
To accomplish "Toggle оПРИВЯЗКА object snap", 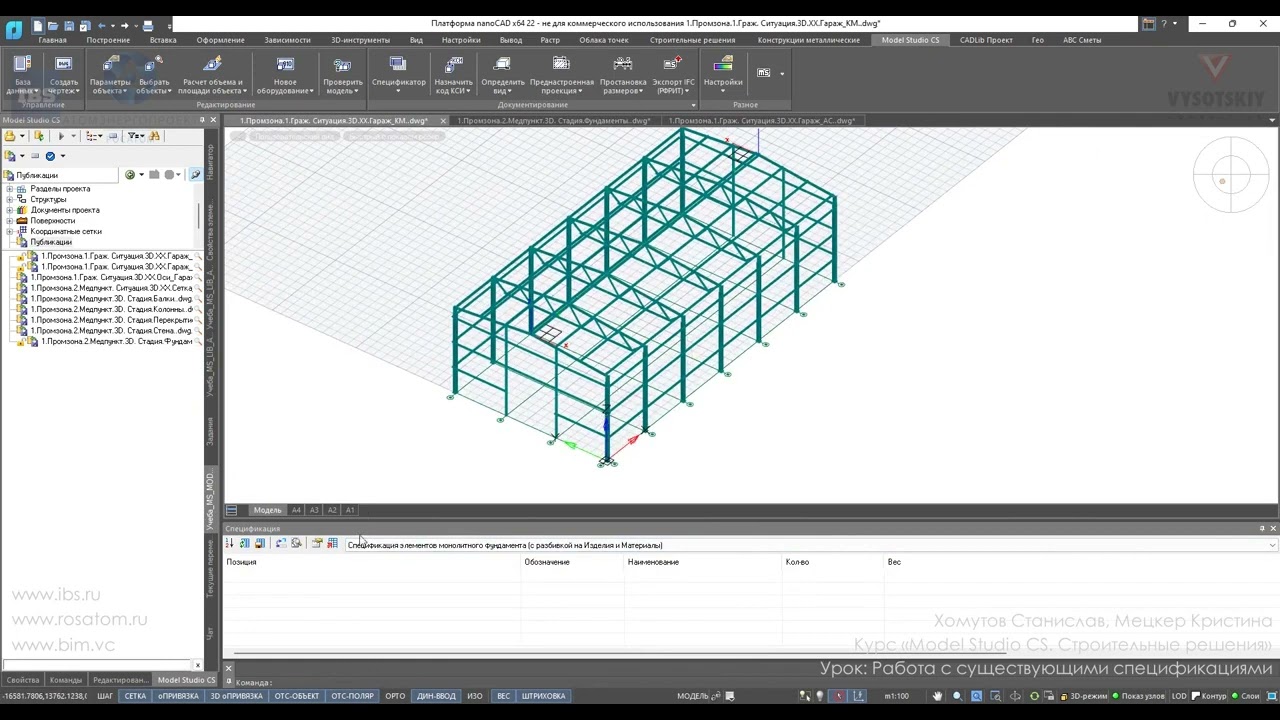I will click(x=178, y=696).
